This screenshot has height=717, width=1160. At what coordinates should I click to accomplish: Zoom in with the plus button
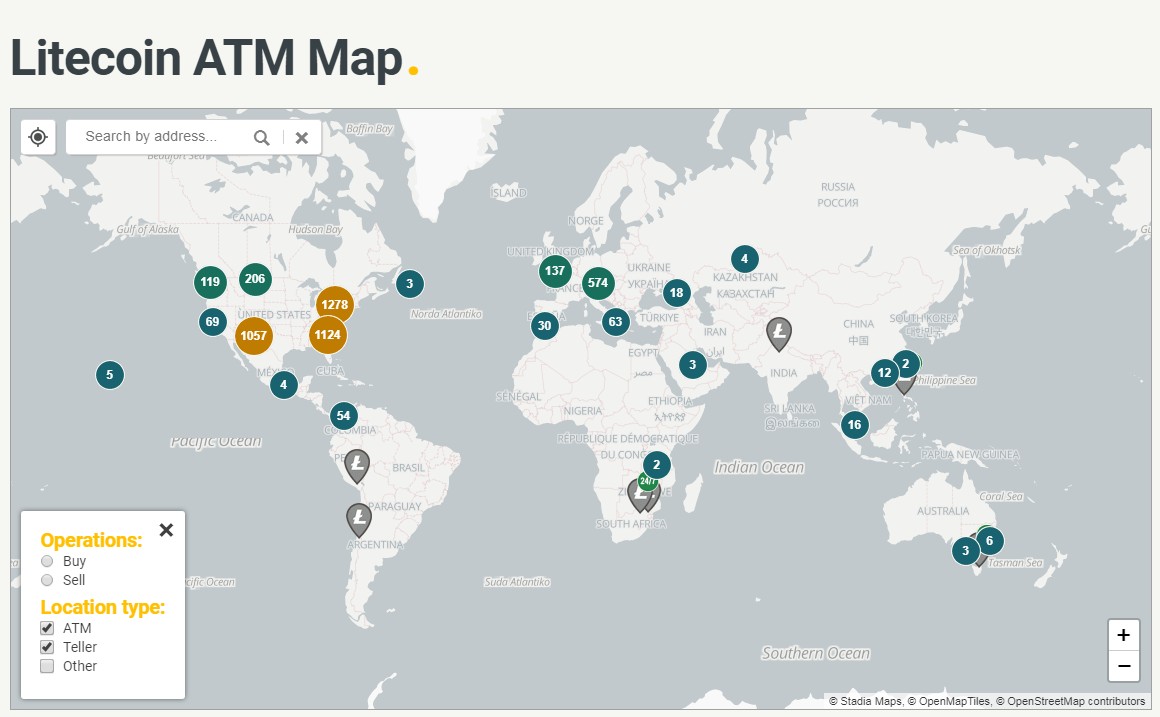pos(1123,635)
